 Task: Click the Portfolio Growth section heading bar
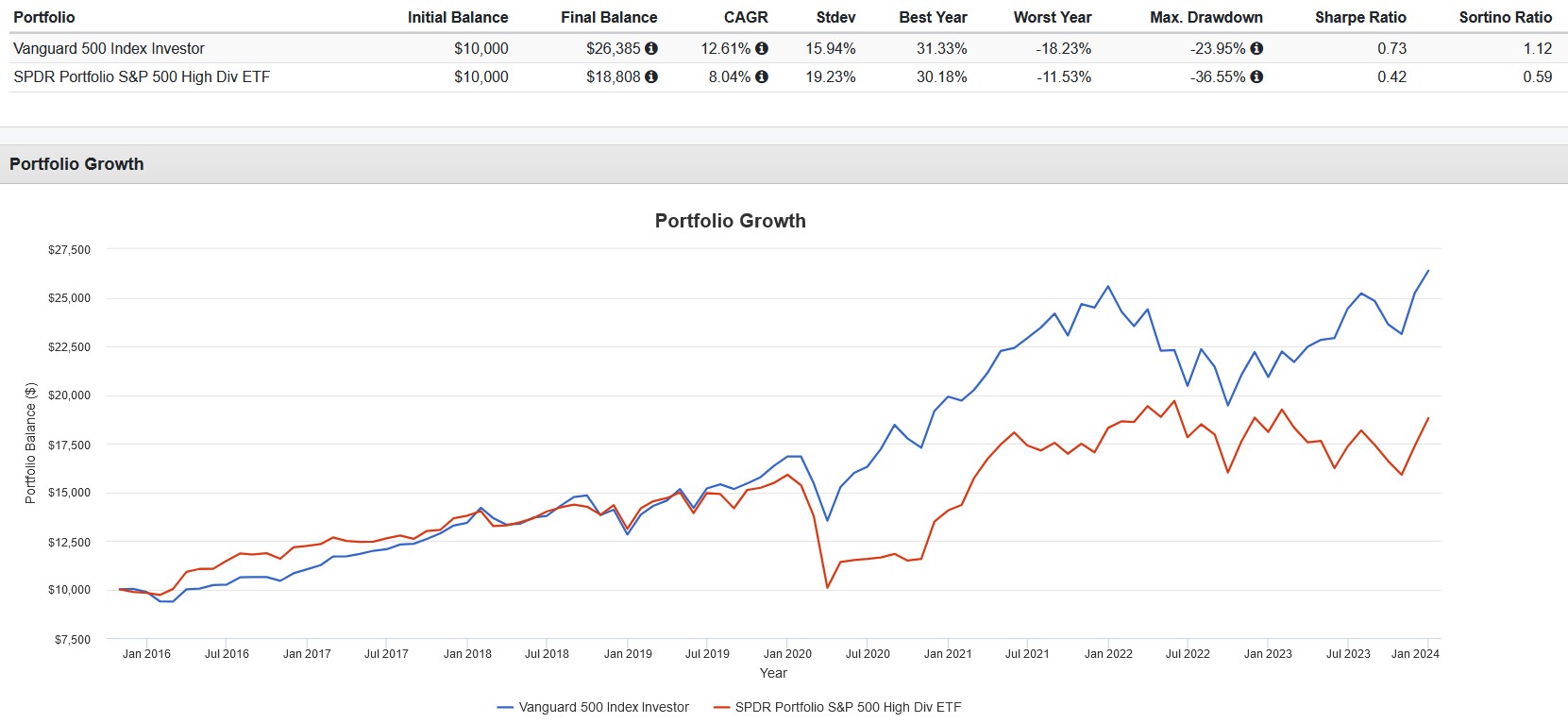coord(76,164)
